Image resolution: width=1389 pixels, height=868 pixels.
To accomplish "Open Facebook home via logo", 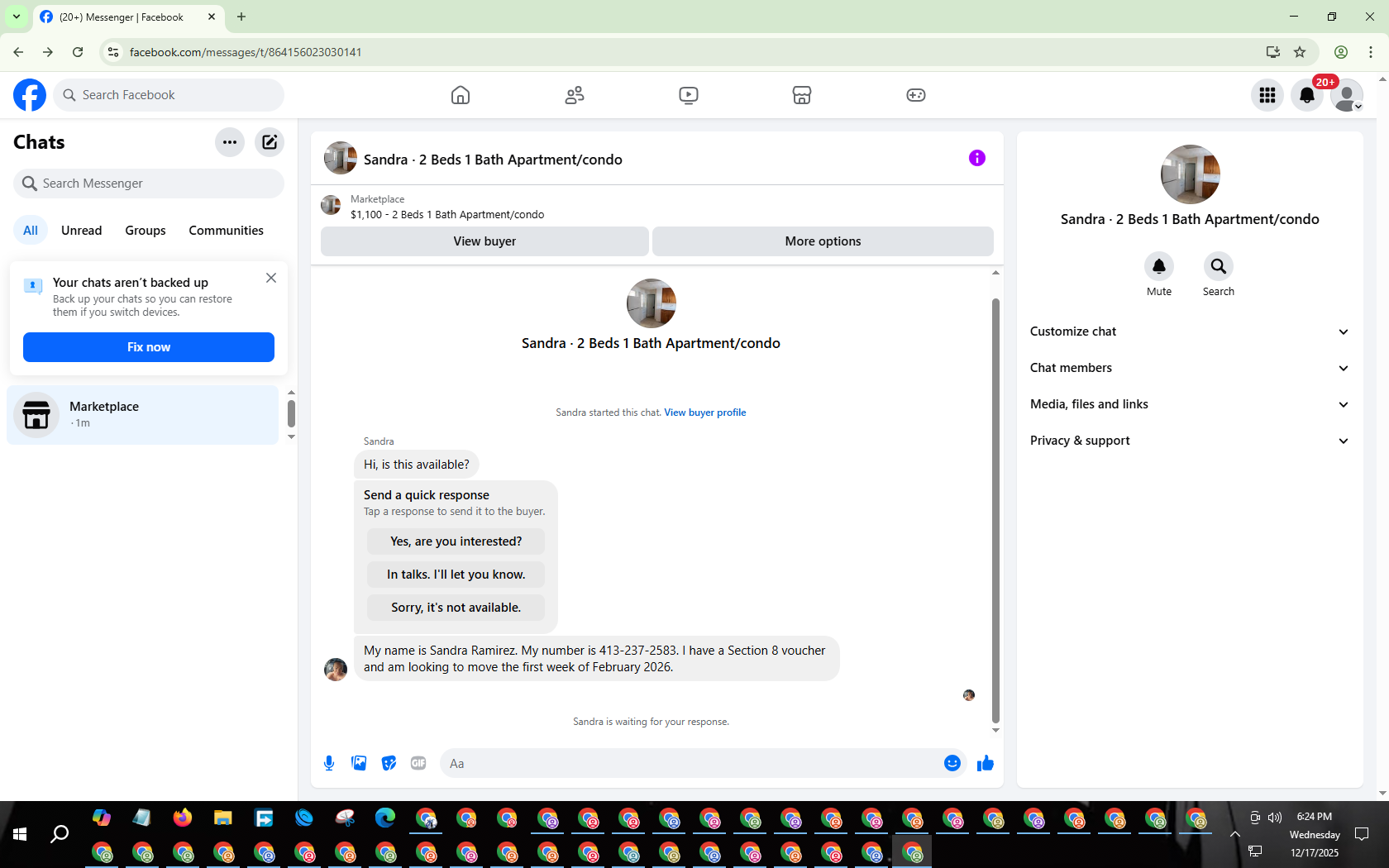I will (30, 95).
